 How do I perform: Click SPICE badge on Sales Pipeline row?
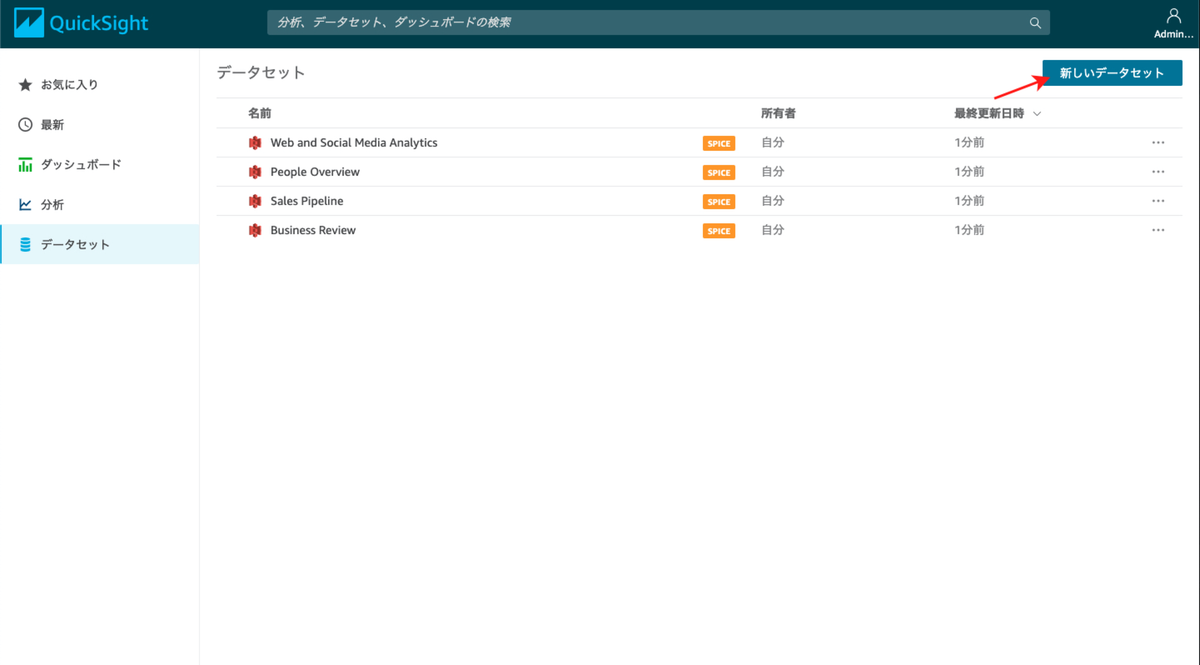click(719, 202)
